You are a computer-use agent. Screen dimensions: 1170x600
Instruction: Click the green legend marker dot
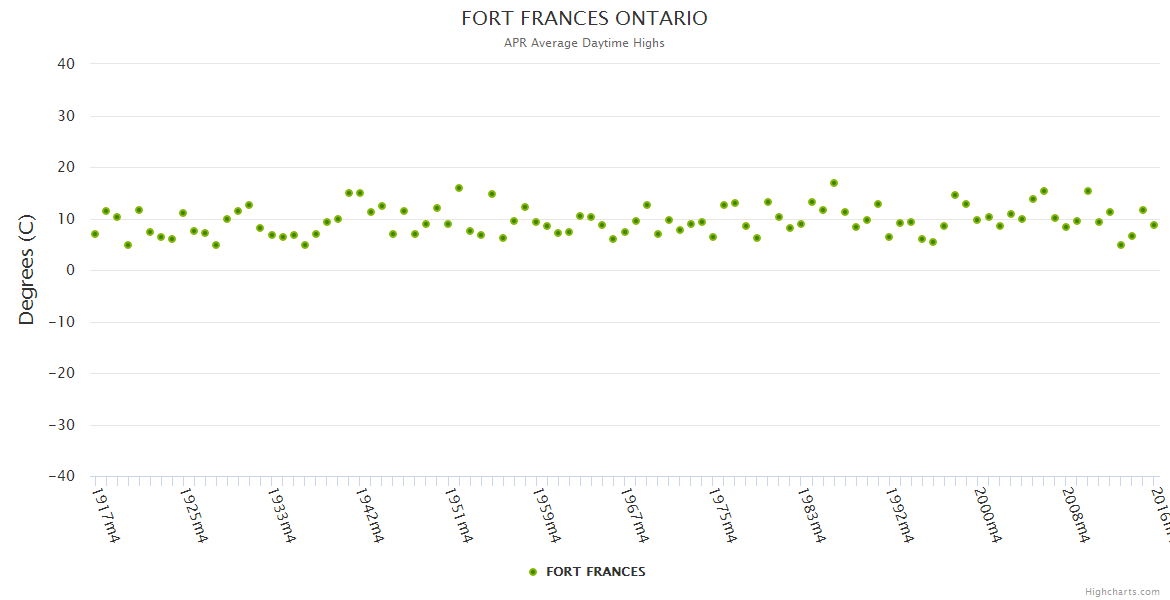(x=533, y=572)
